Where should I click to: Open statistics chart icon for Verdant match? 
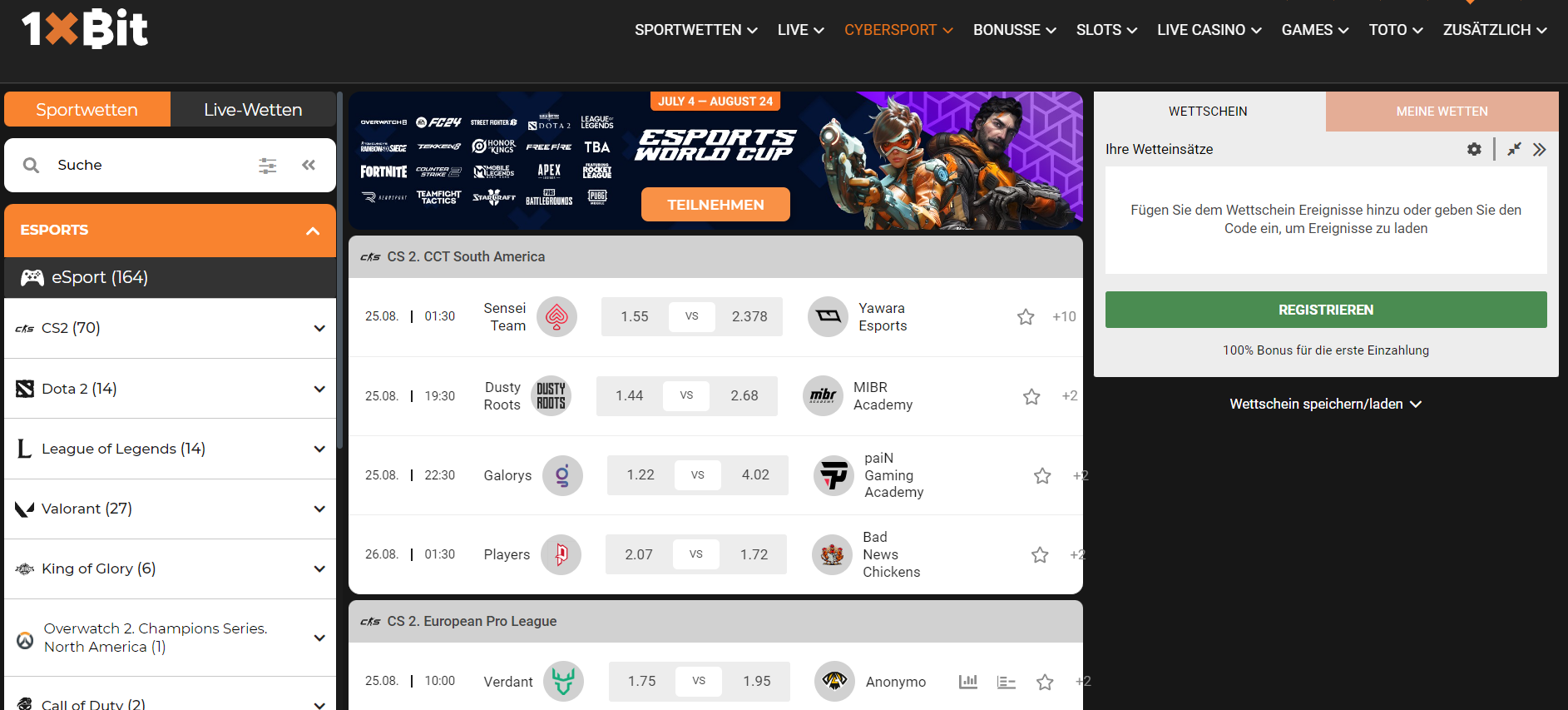pos(968,682)
